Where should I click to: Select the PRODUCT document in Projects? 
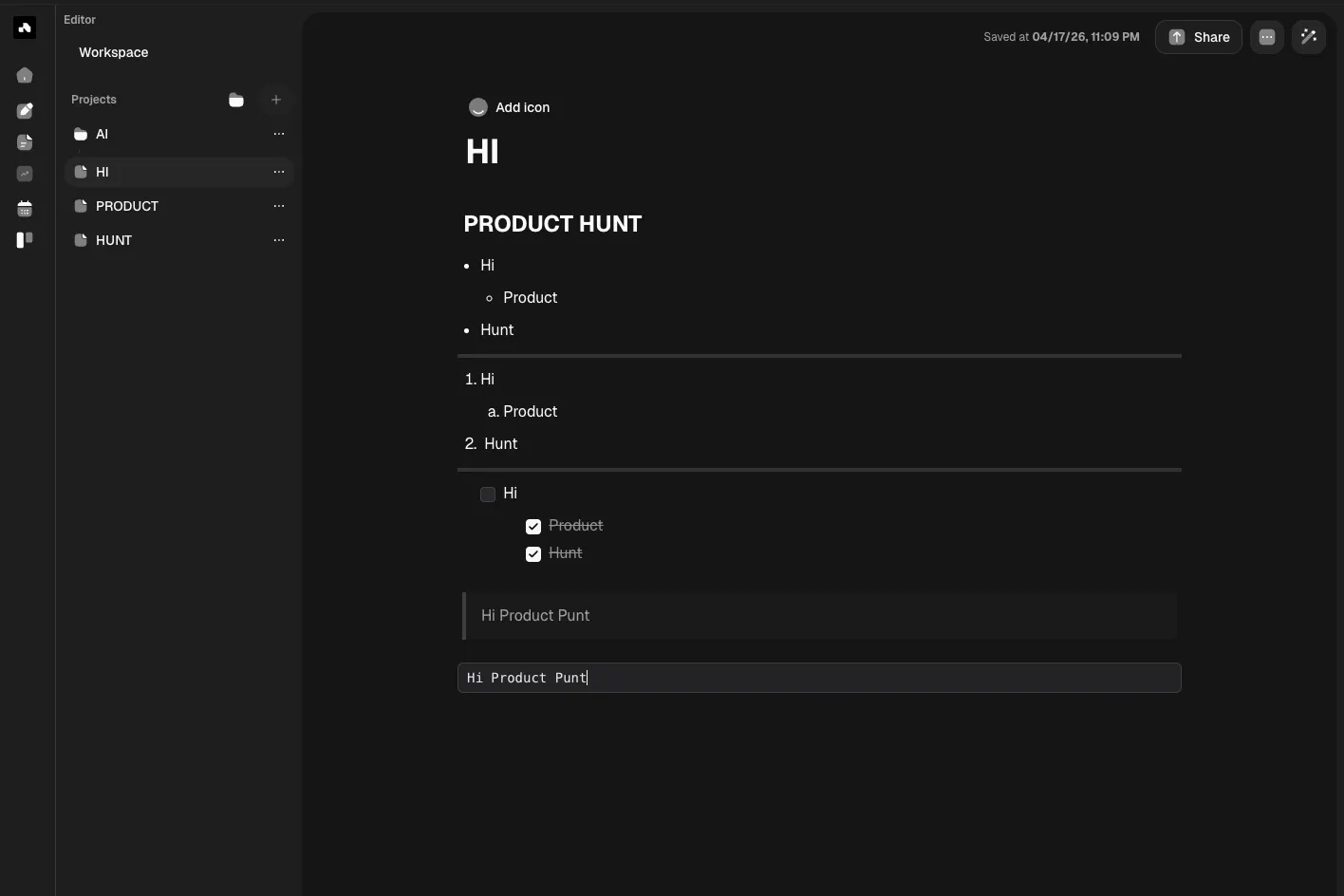click(178, 206)
